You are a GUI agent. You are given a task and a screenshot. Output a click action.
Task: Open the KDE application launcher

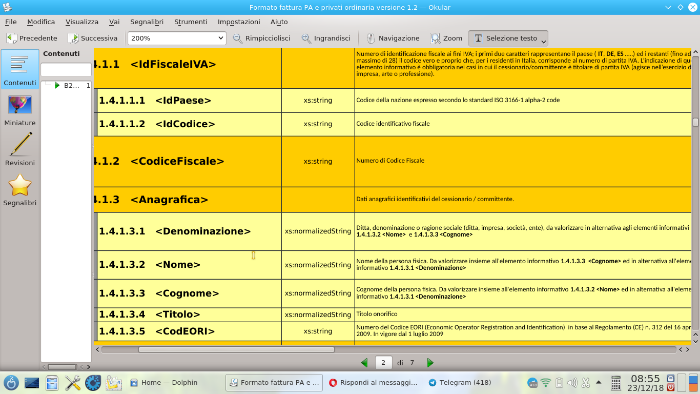[11, 383]
